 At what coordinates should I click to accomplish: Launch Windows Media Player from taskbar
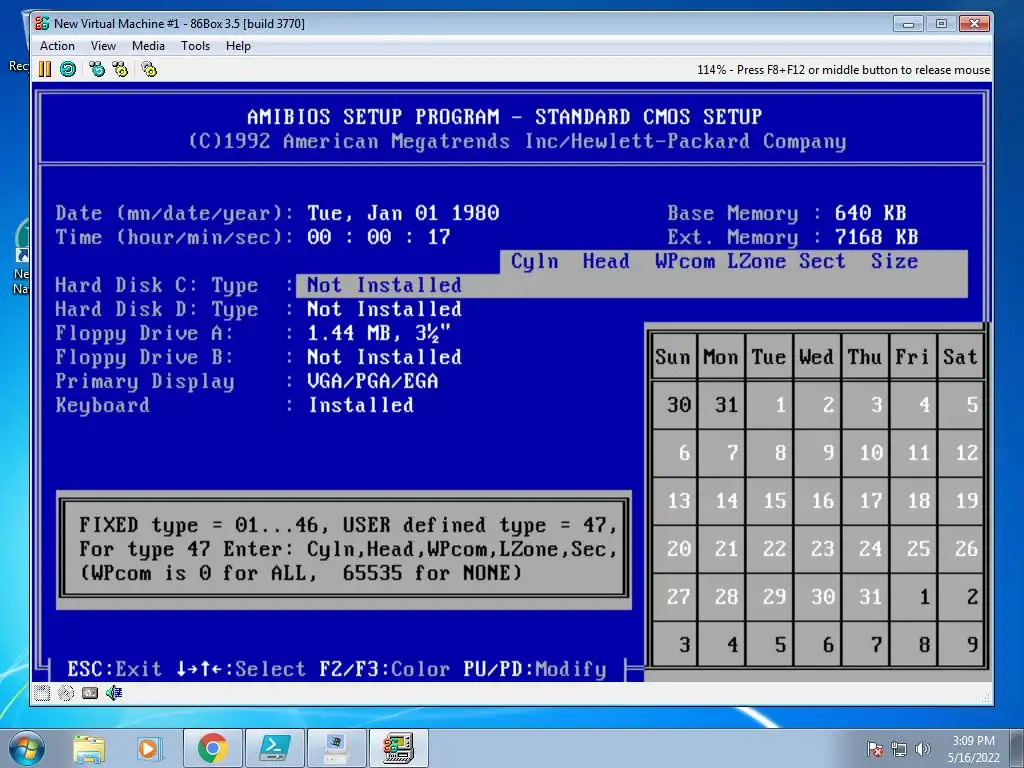click(x=148, y=748)
